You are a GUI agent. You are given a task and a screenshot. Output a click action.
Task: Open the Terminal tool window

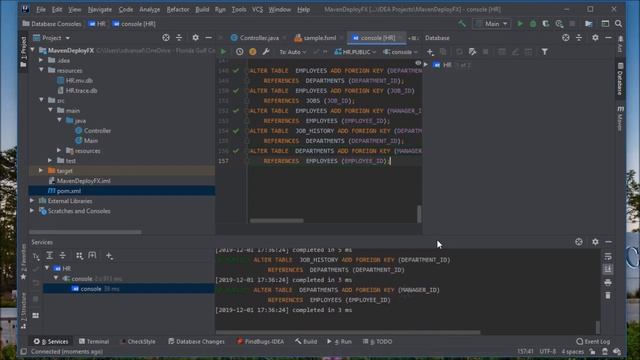pos(94,341)
